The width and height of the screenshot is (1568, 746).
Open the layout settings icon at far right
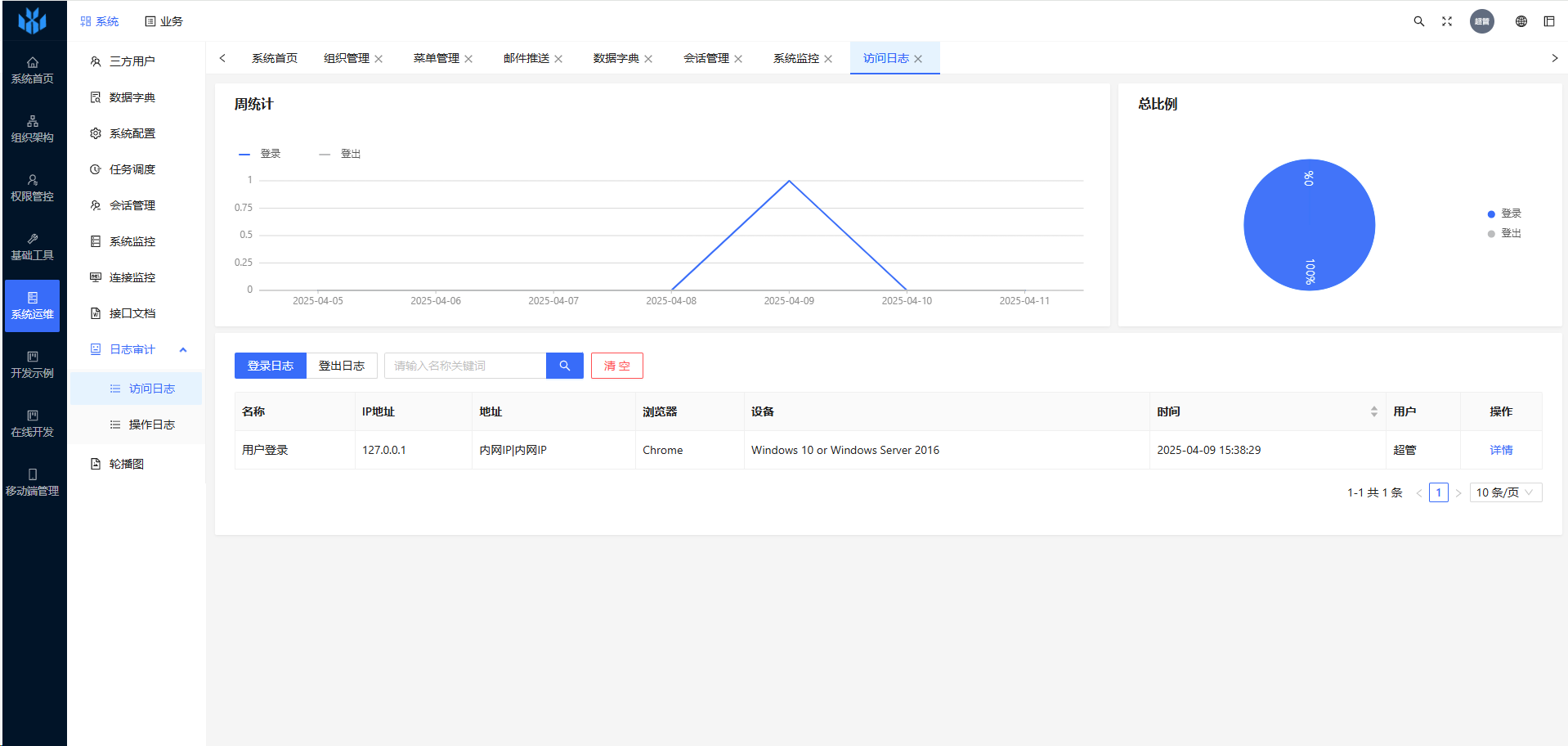pyautogui.click(x=1549, y=21)
